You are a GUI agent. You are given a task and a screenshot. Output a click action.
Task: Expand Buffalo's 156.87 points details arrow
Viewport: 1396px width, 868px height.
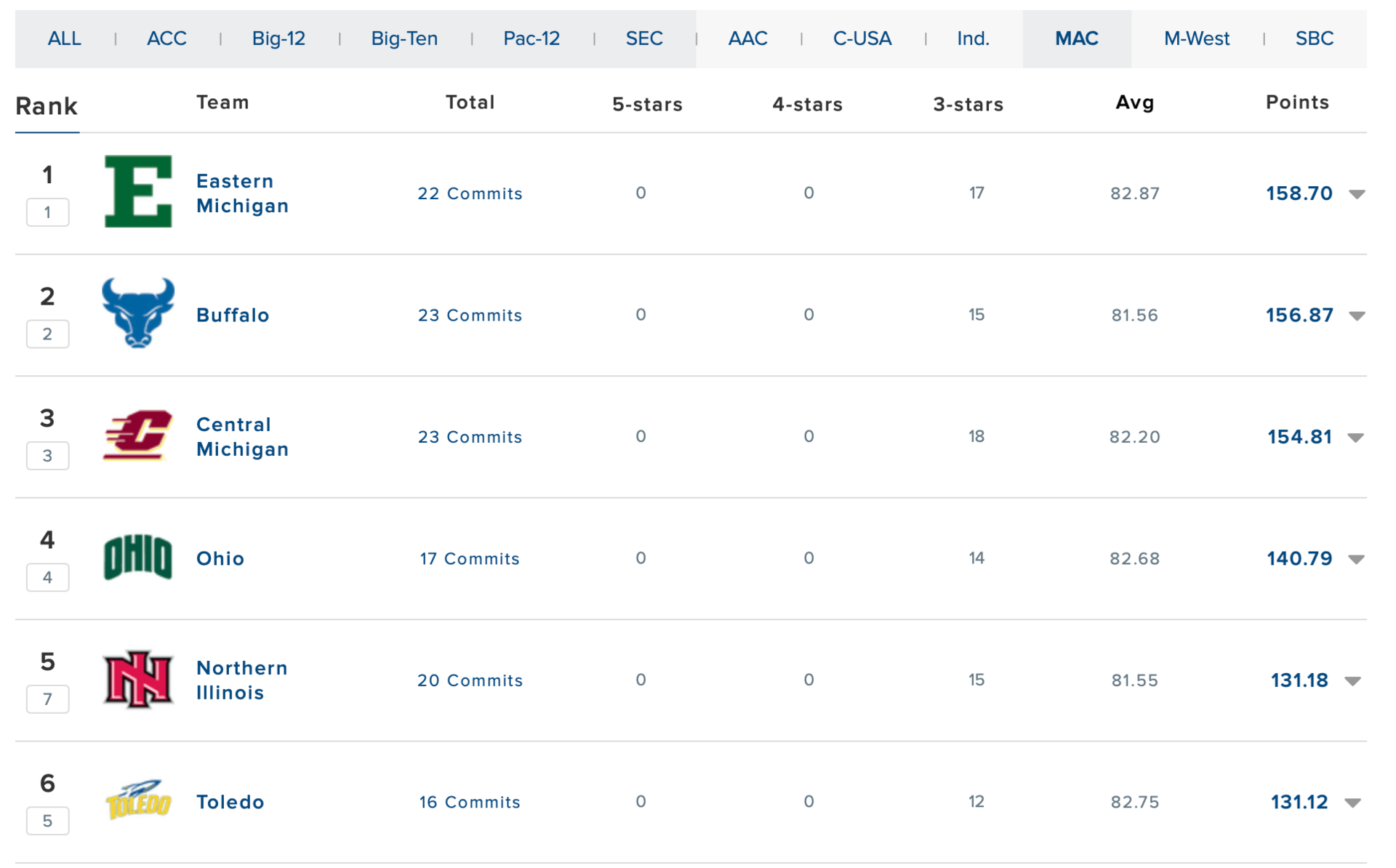point(1356,316)
